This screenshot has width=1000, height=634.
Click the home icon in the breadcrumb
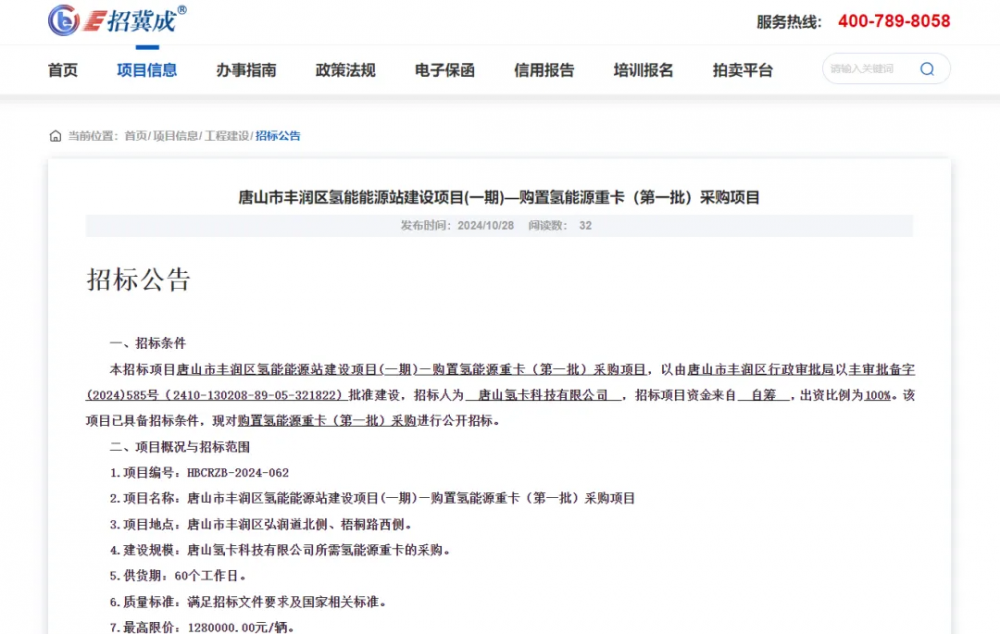(55, 136)
